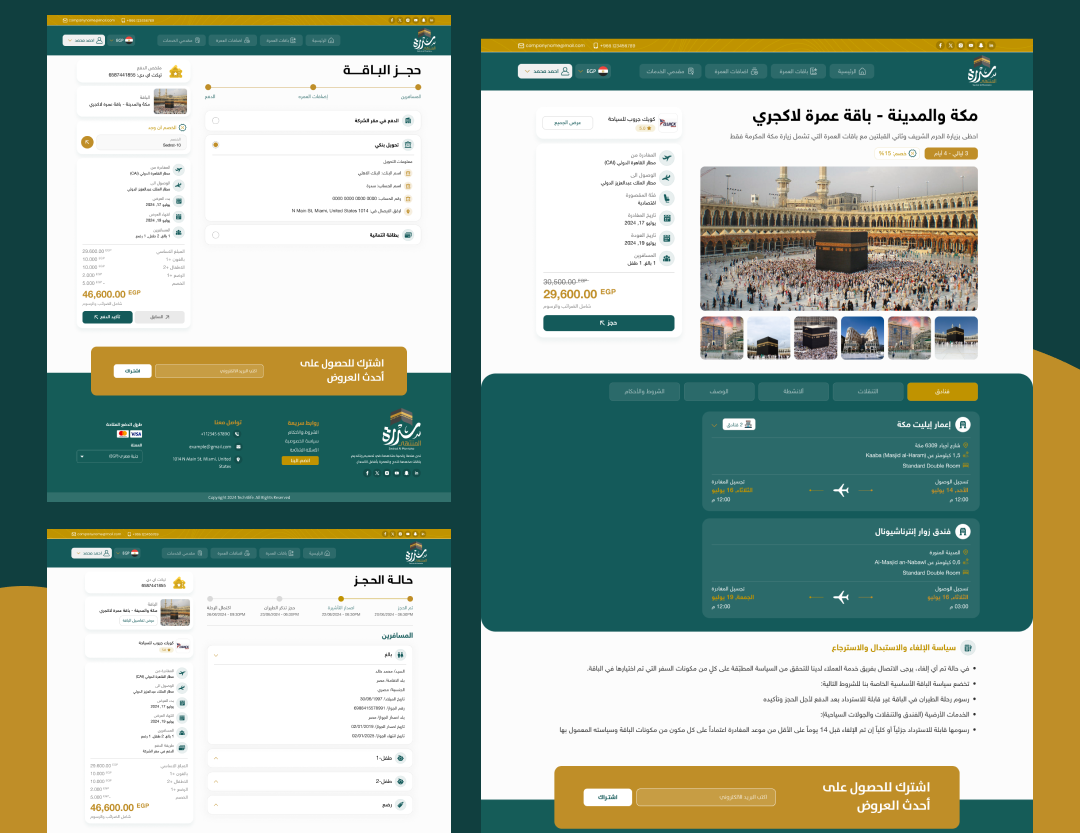The width and height of the screenshot is (1080, 833).
Task: Open X (Twitter) icon in package details page top bar
Action: [950, 45]
